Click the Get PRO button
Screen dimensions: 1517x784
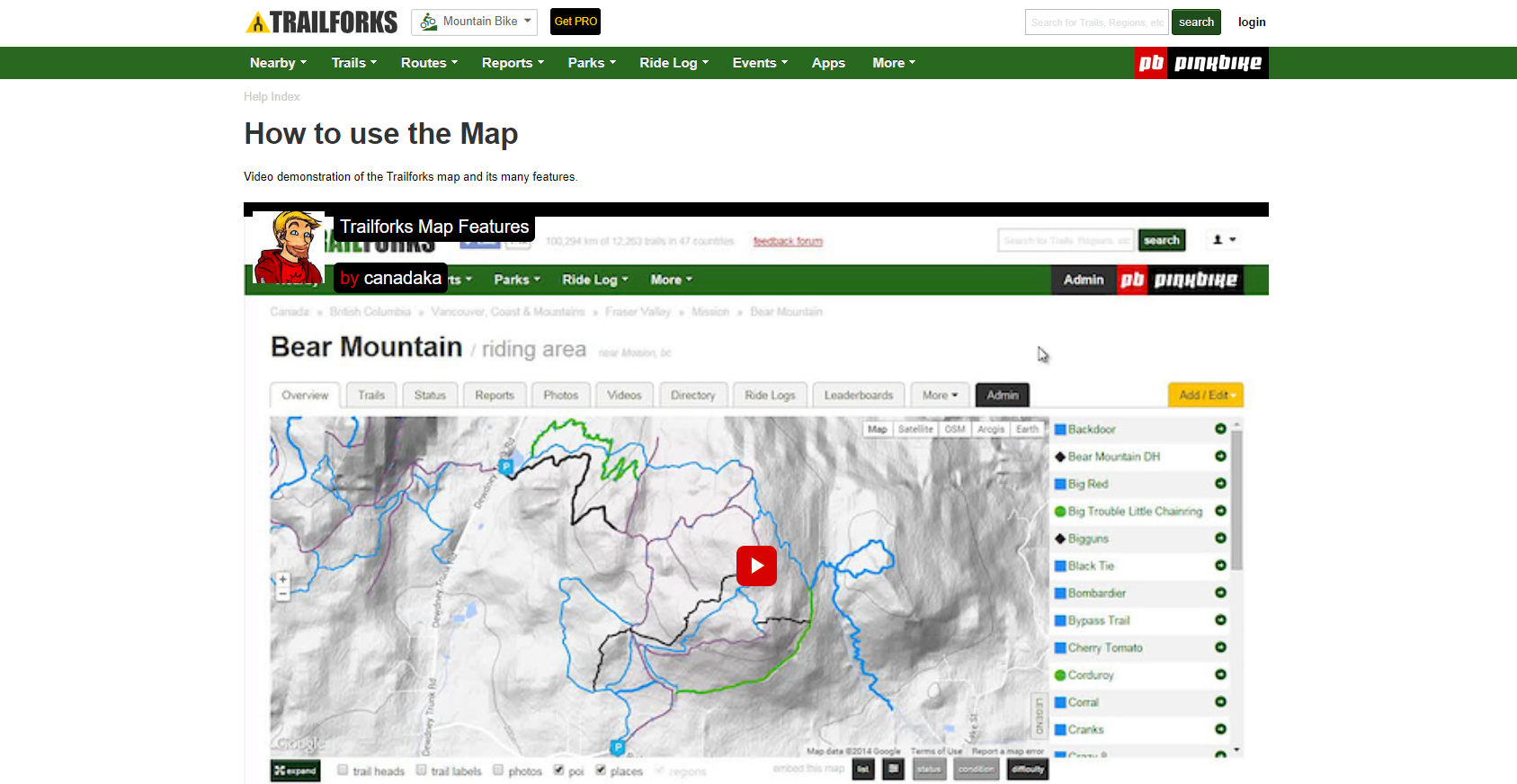tap(576, 22)
